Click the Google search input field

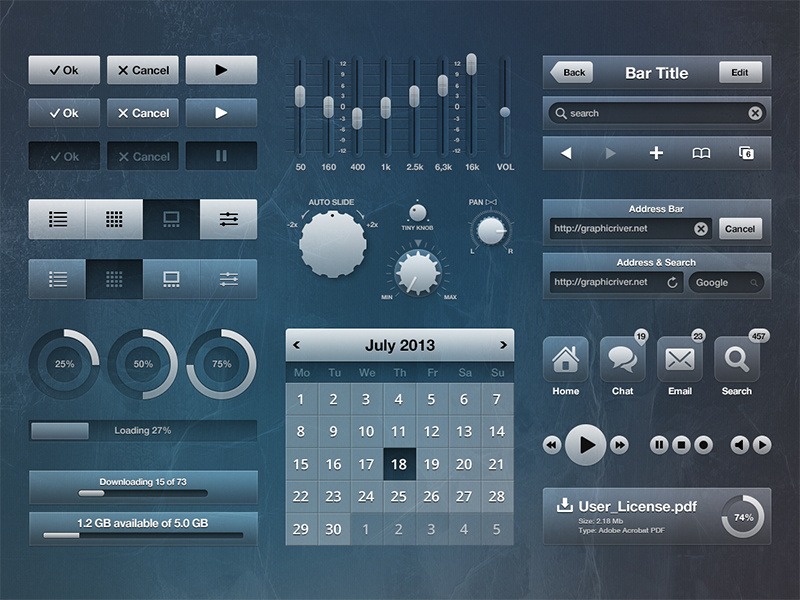[x=726, y=283]
